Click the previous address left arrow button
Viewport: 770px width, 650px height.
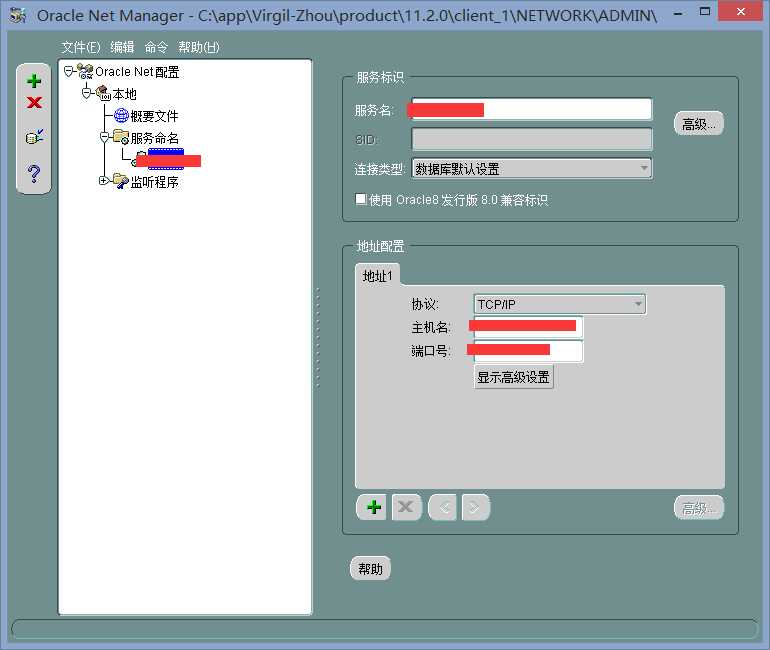pos(442,507)
